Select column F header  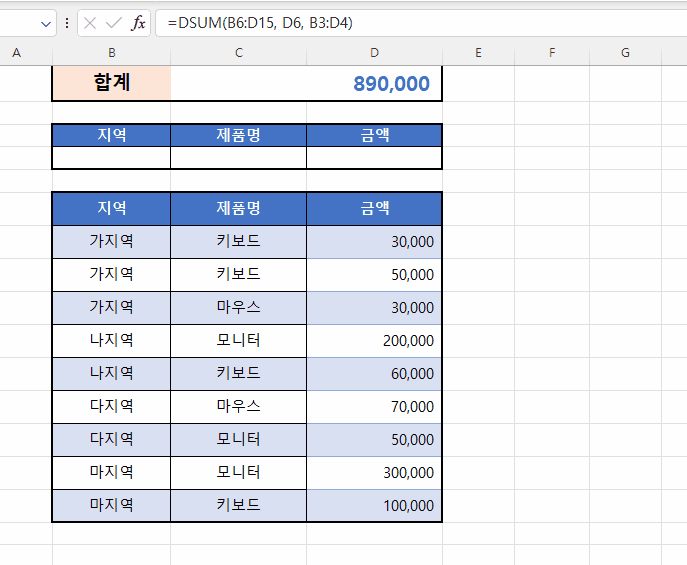[552, 53]
